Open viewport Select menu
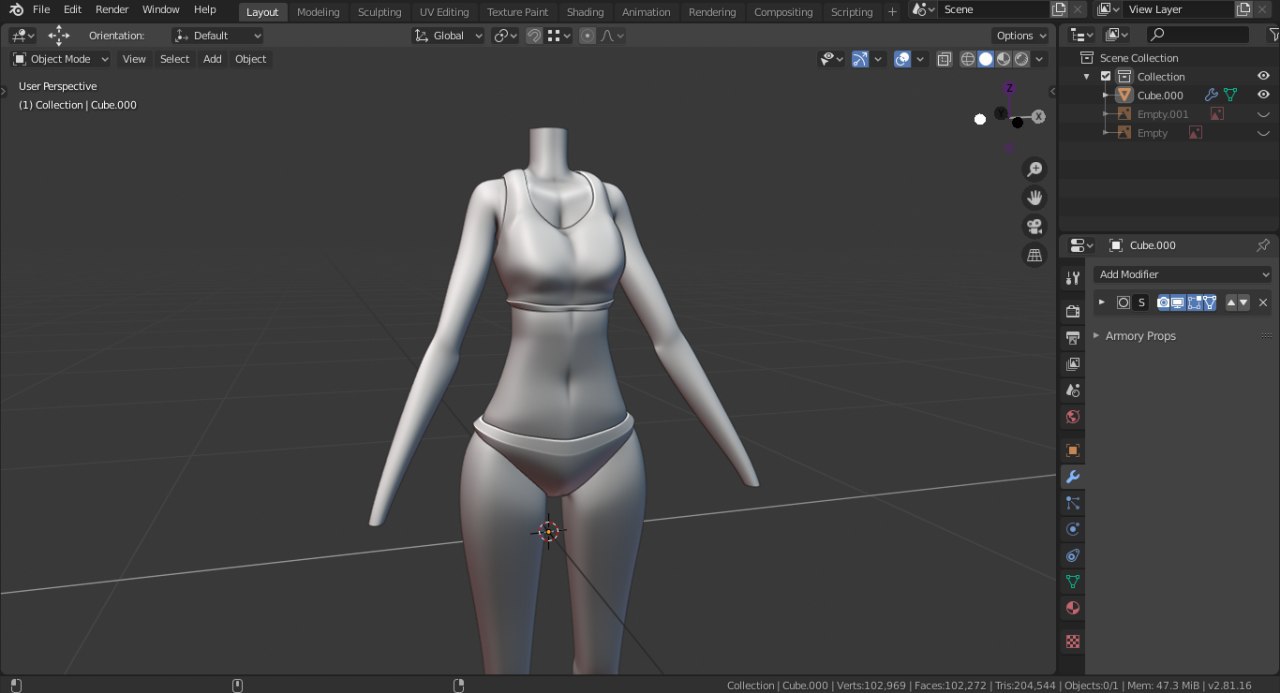 coord(175,59)
